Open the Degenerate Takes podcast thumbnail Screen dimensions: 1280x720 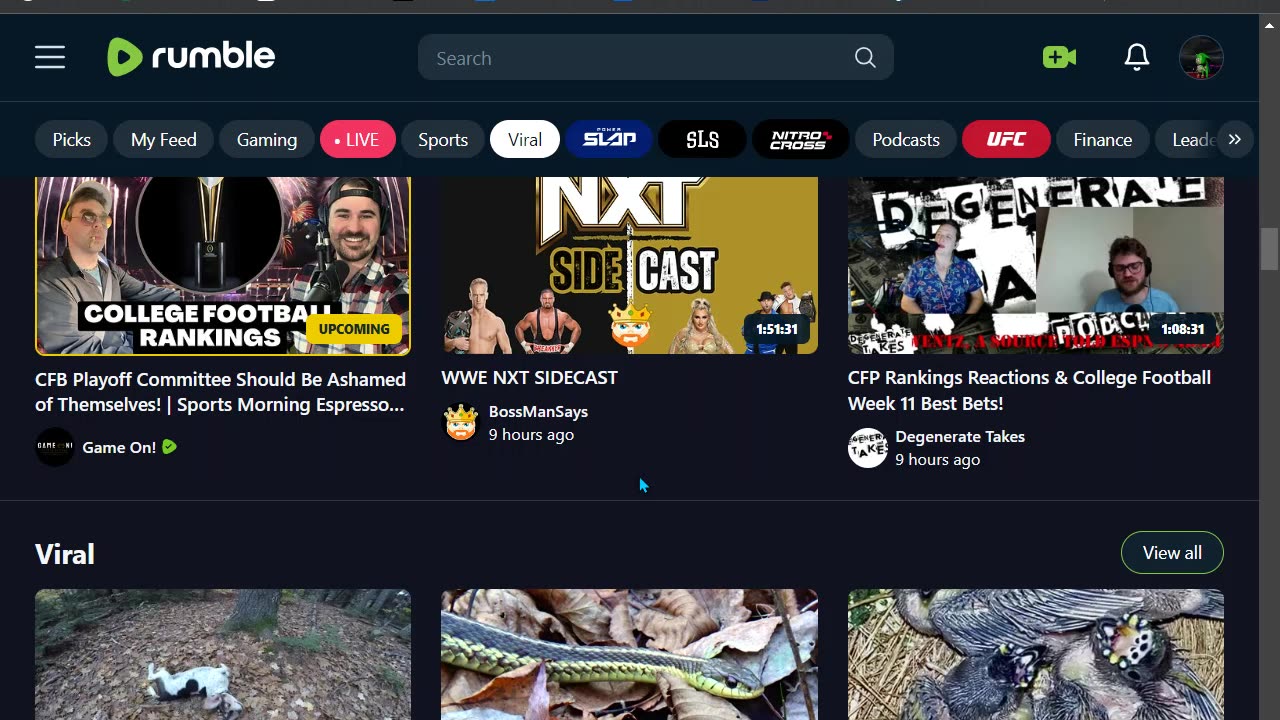point(1036,266)
